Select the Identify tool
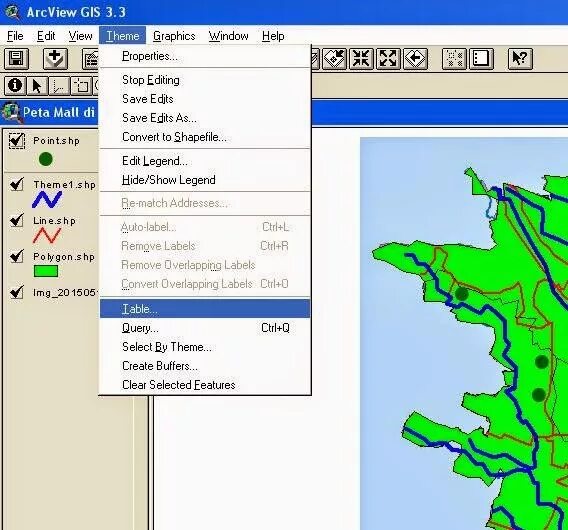568x530 pixels. point(15,86)
